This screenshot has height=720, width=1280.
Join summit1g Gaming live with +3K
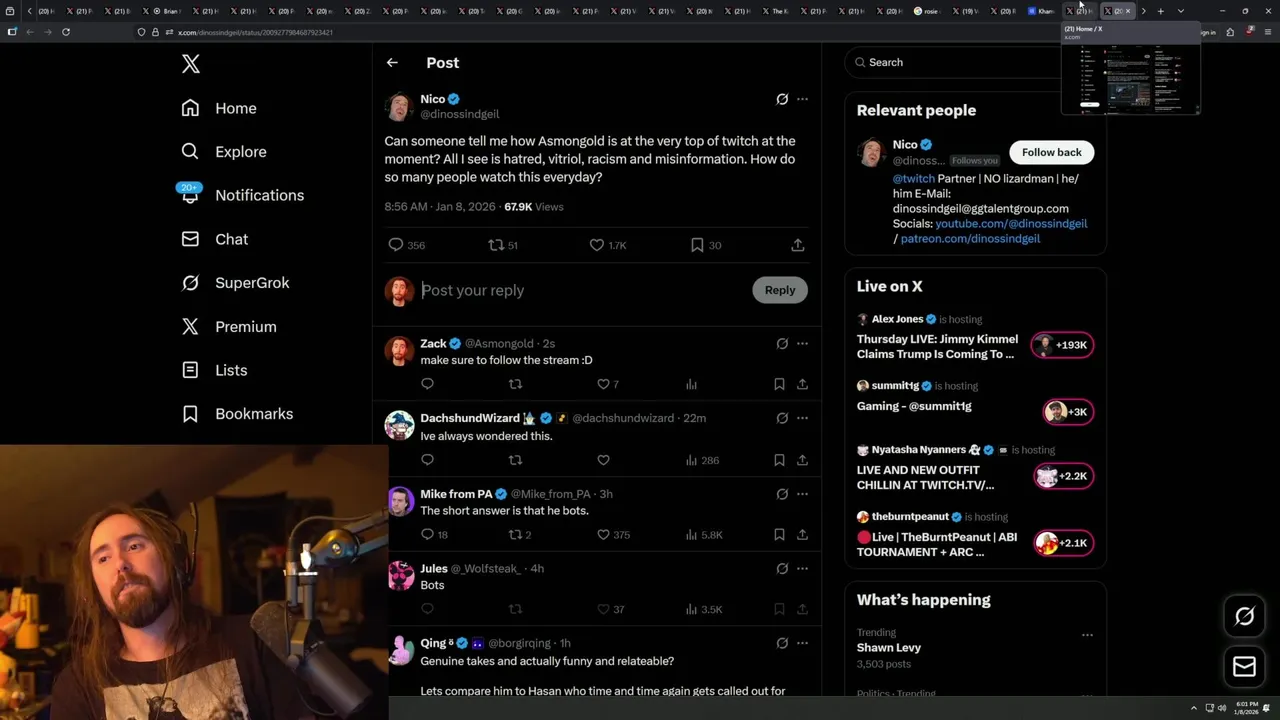(x=1068, y=412)
